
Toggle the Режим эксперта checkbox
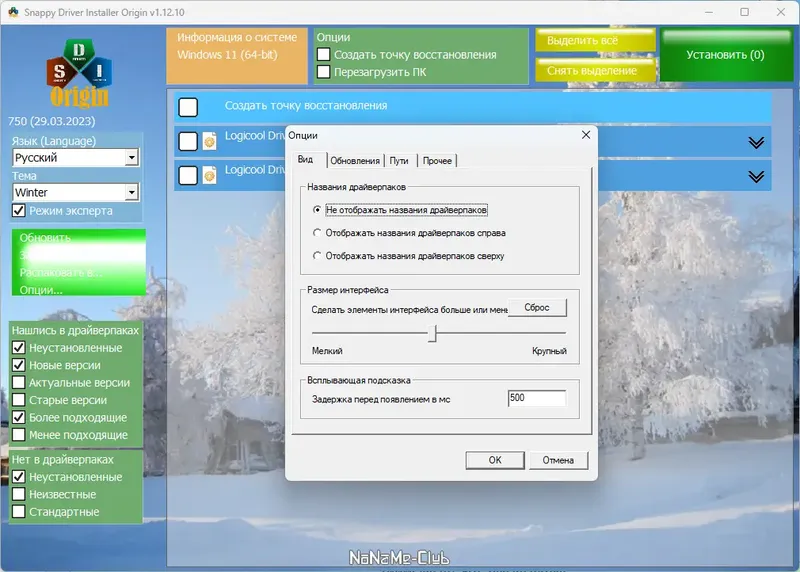click(x=19, y=210)
